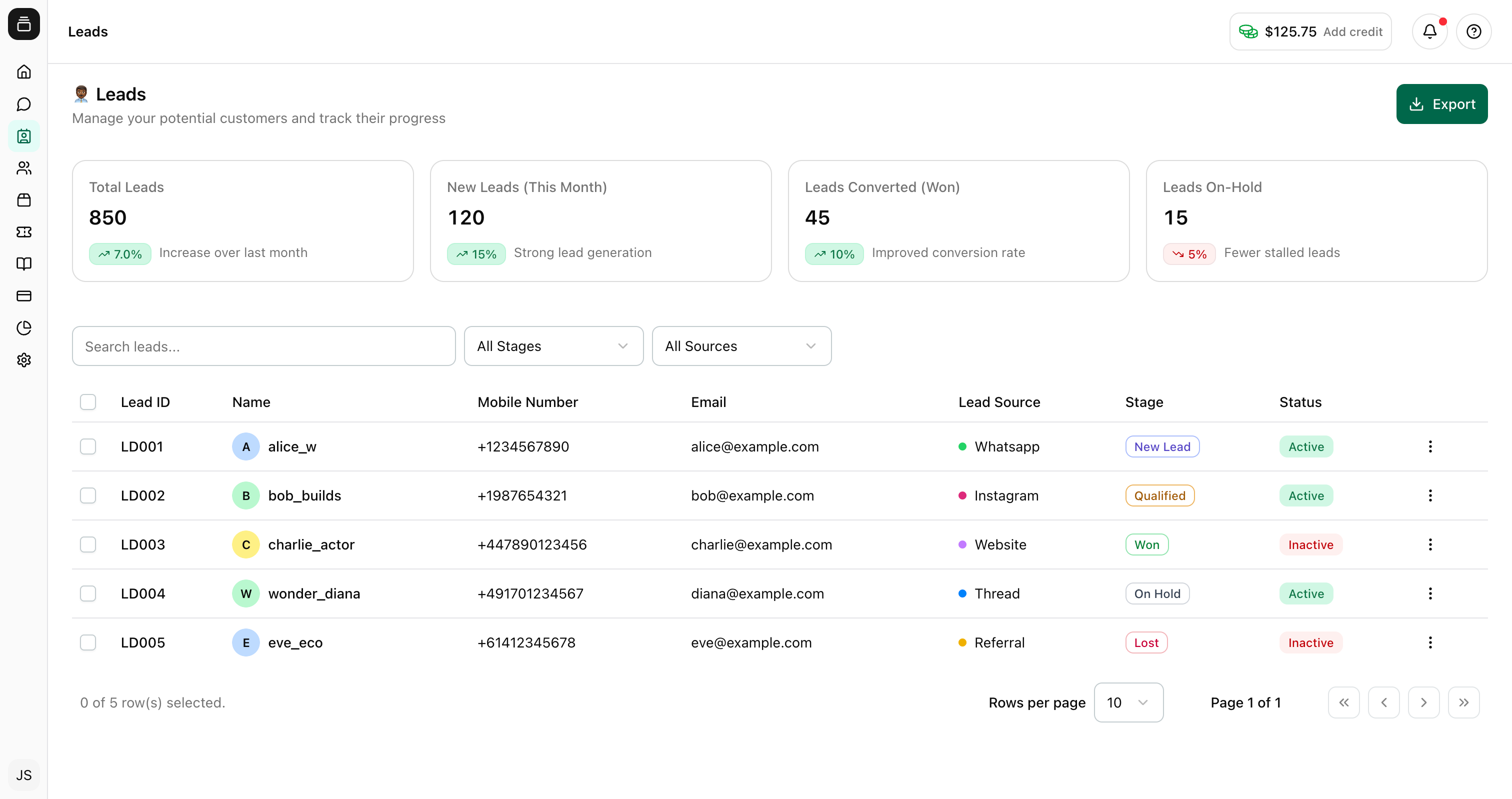Select the Leads contact-card sidebar icon
The width and height of the screenshot is (1512, 799).
[24, 136]
